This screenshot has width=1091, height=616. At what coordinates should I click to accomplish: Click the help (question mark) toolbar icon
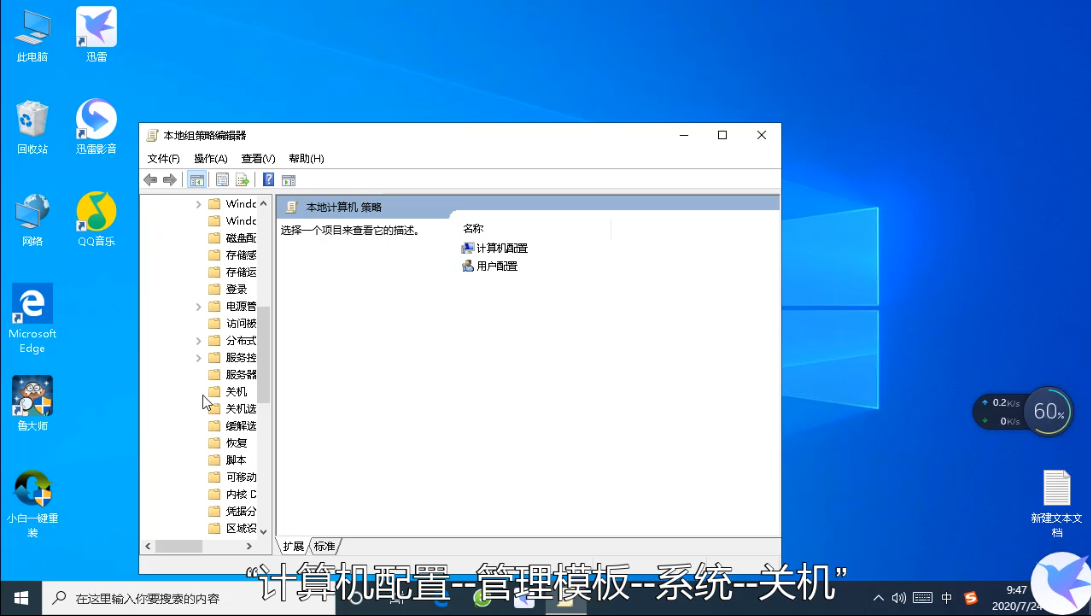pyautogui.click(x=267, y=179)
